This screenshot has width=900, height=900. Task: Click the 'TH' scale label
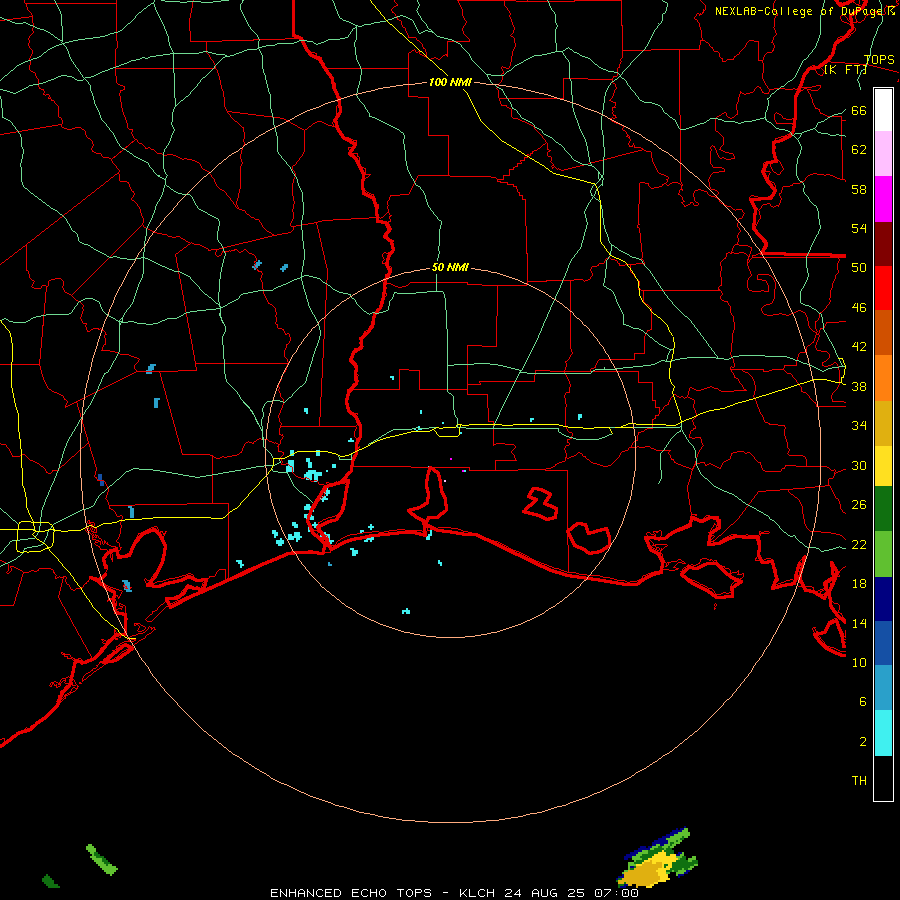pos(859,781)
